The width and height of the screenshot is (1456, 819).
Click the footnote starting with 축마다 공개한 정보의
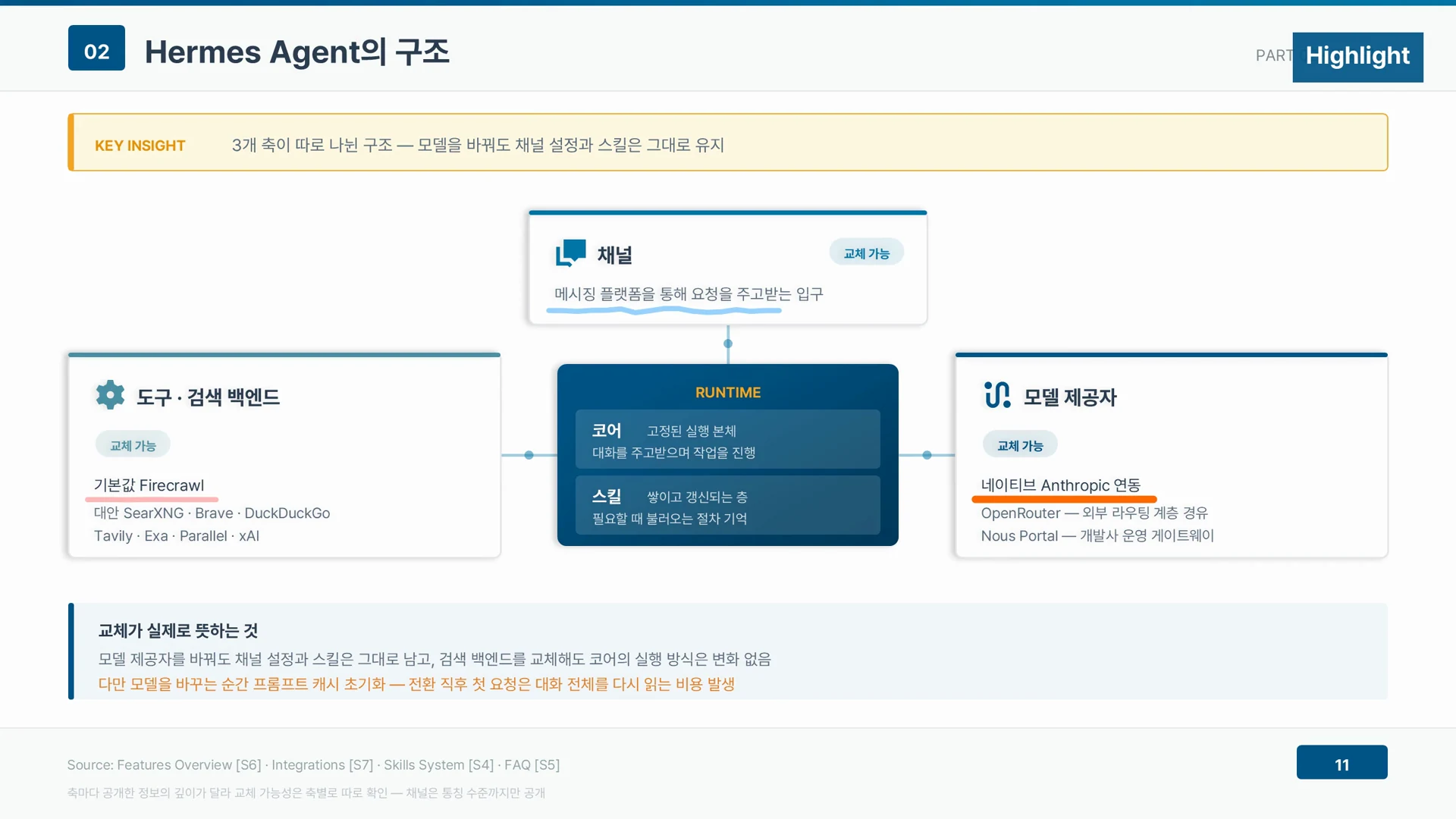[x=306, y=793]
